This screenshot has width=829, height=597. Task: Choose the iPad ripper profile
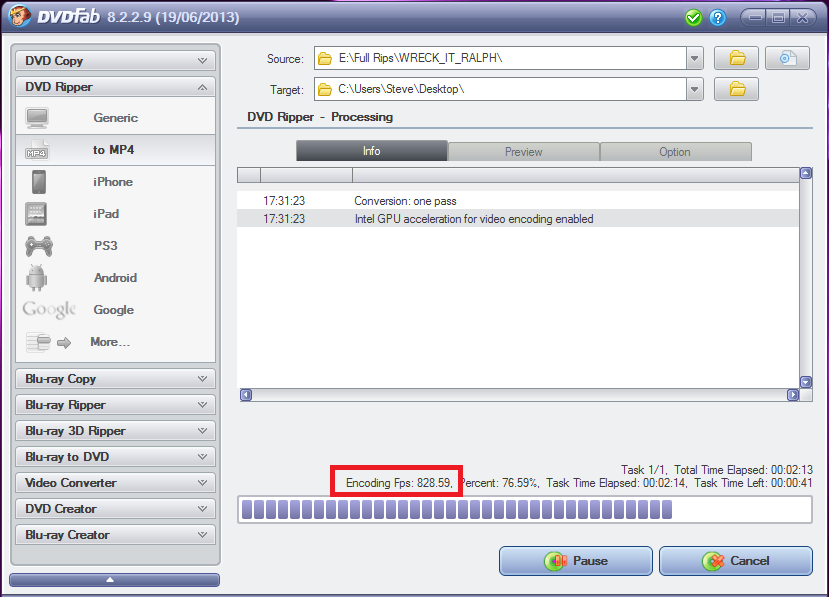point(116,214)
